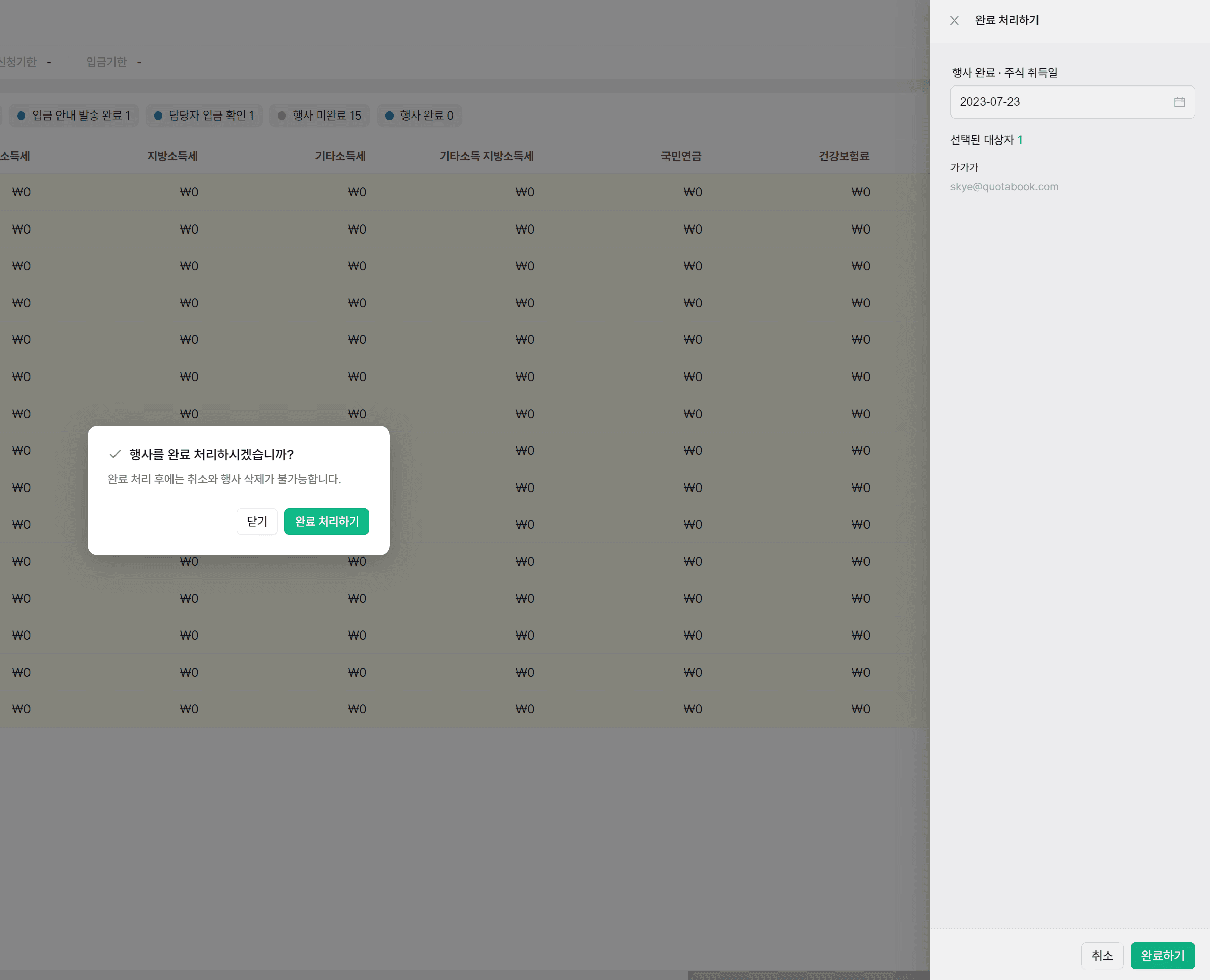Select the 행사 완료 0 filter
Image resolution: width=1210 pixels, height=980 pixels.
tap(419, 115)
